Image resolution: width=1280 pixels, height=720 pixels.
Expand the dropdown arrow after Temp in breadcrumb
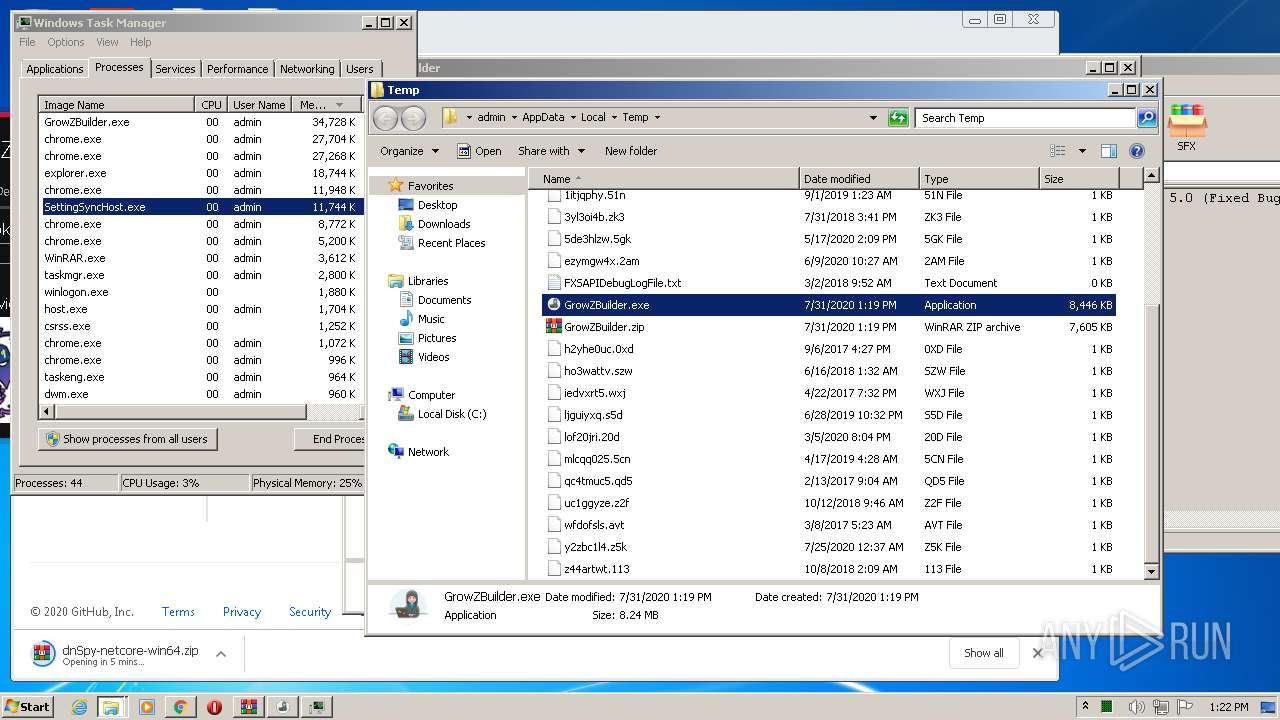657,118
